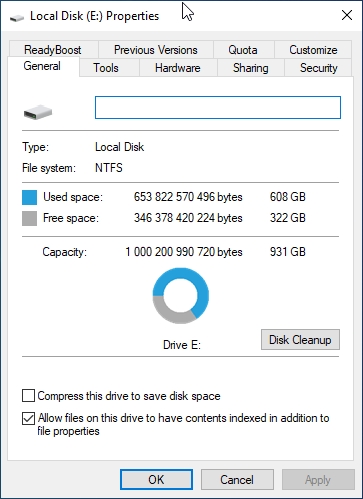Enable Compress this drive to save disk space
Image resolution: width=363 pixels, height=499 pixels.
pos(28,396)
